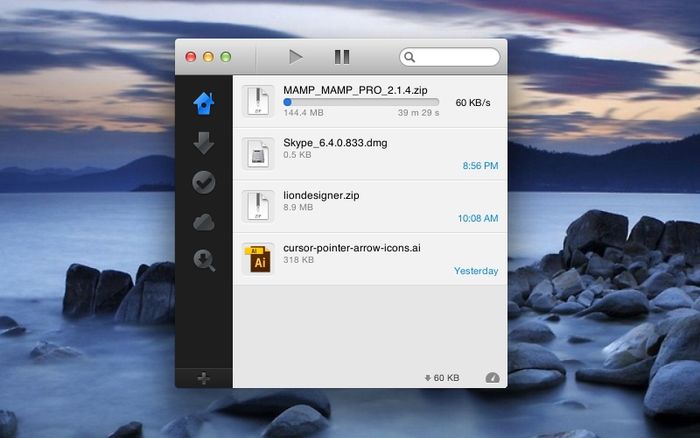Image resolution: width=700 pixels, height=438 pixels.
Task: Click the Skype dmg file icon
Action: point(258,154)
